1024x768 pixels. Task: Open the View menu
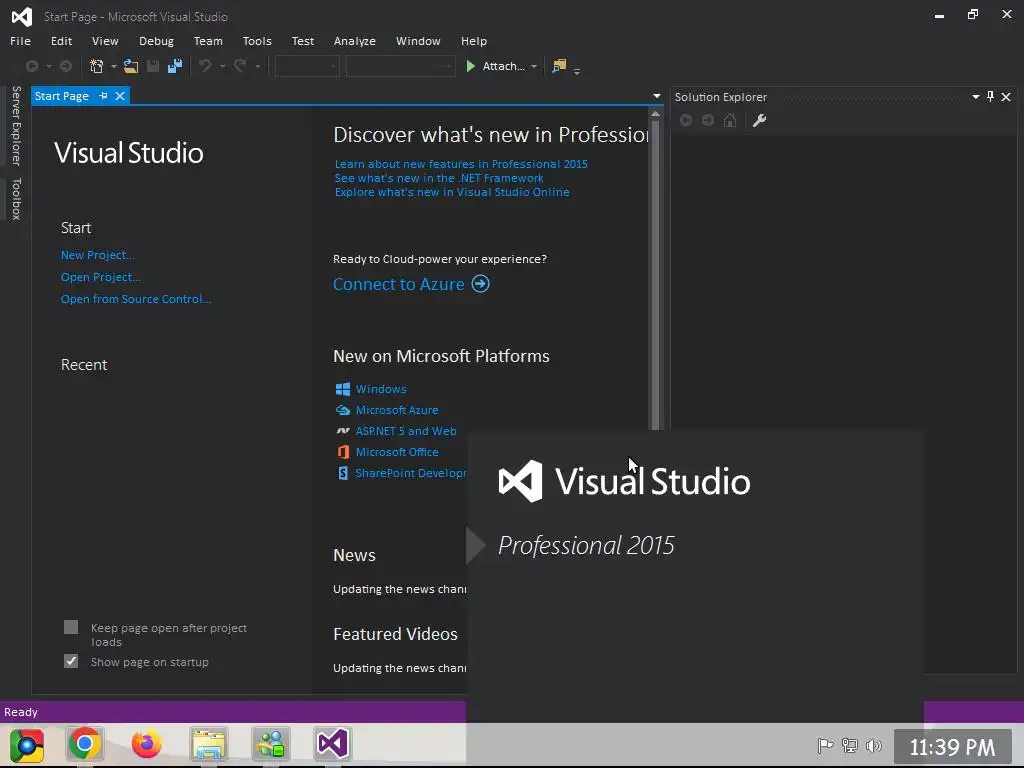[x=105, y=41]
